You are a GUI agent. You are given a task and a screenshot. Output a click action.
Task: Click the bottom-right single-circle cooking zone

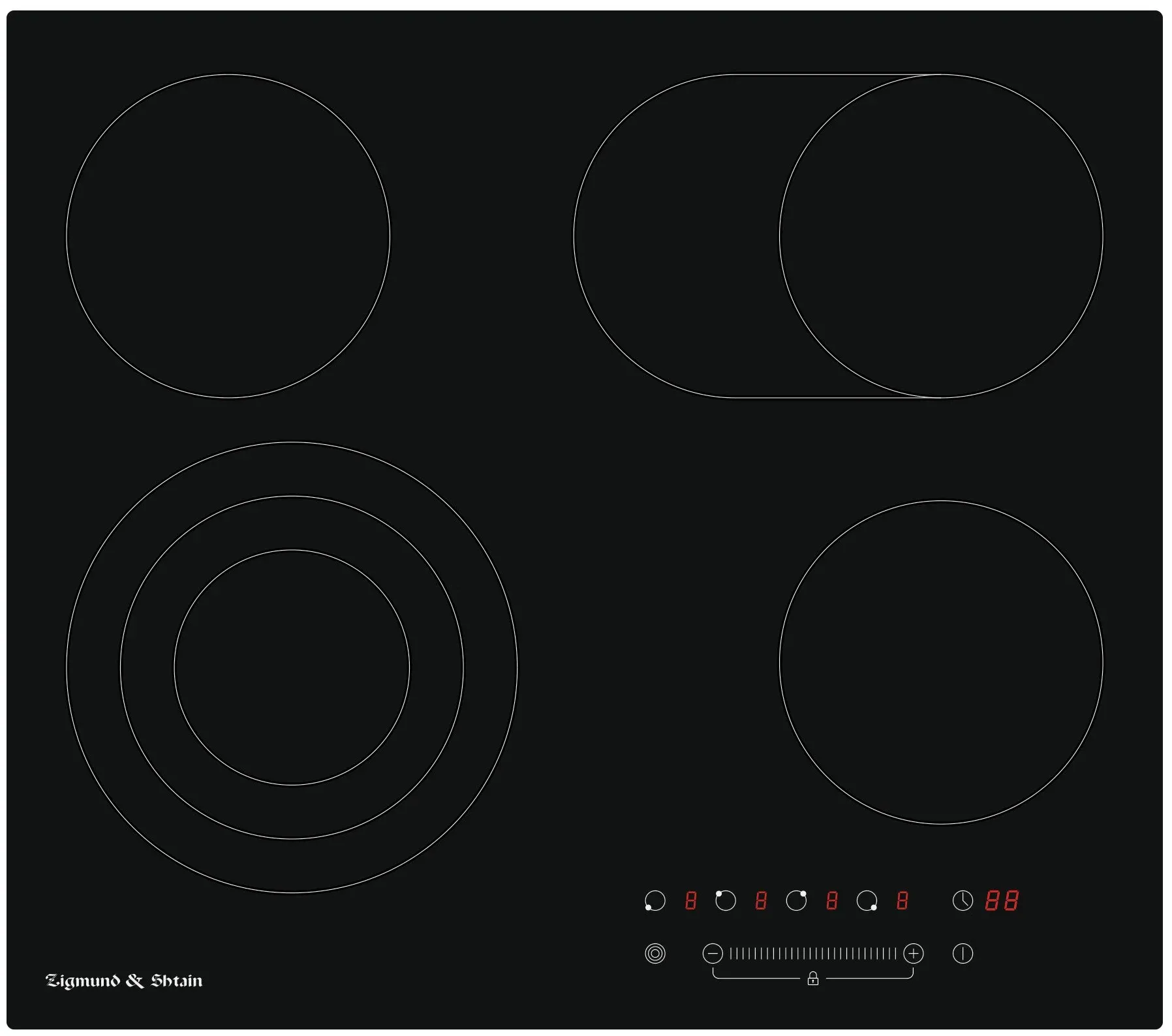point(941,662)
